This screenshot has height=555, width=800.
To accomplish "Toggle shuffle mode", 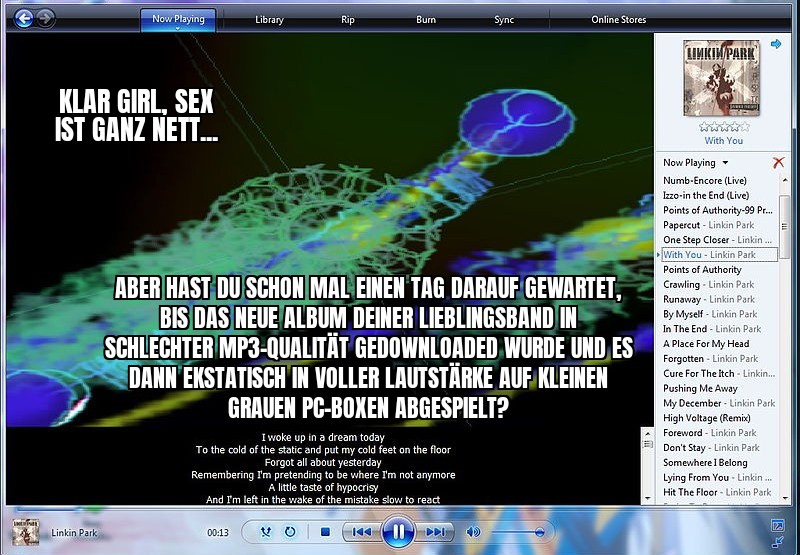I will [267, 532].
